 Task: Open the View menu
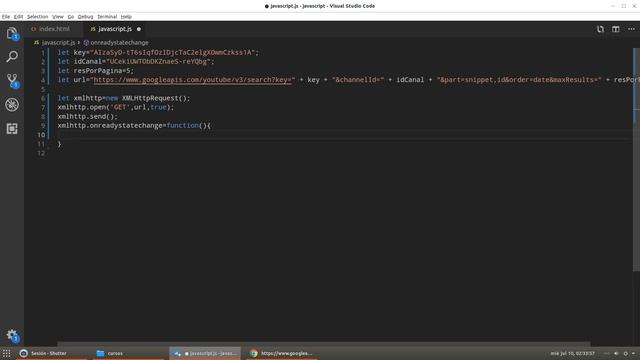pyautogui.click(x=58, y=17)
